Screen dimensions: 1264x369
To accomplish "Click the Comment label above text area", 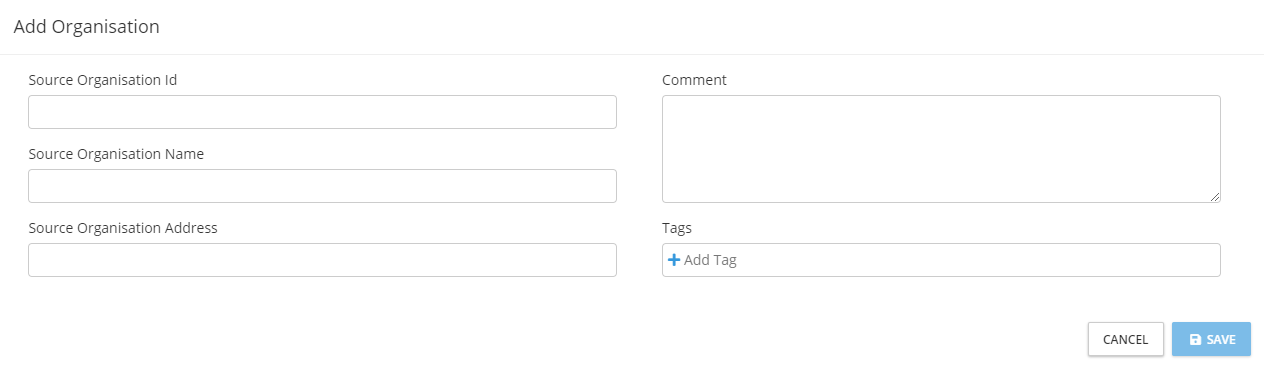I will pyautogui.click(x=694, y=80).
